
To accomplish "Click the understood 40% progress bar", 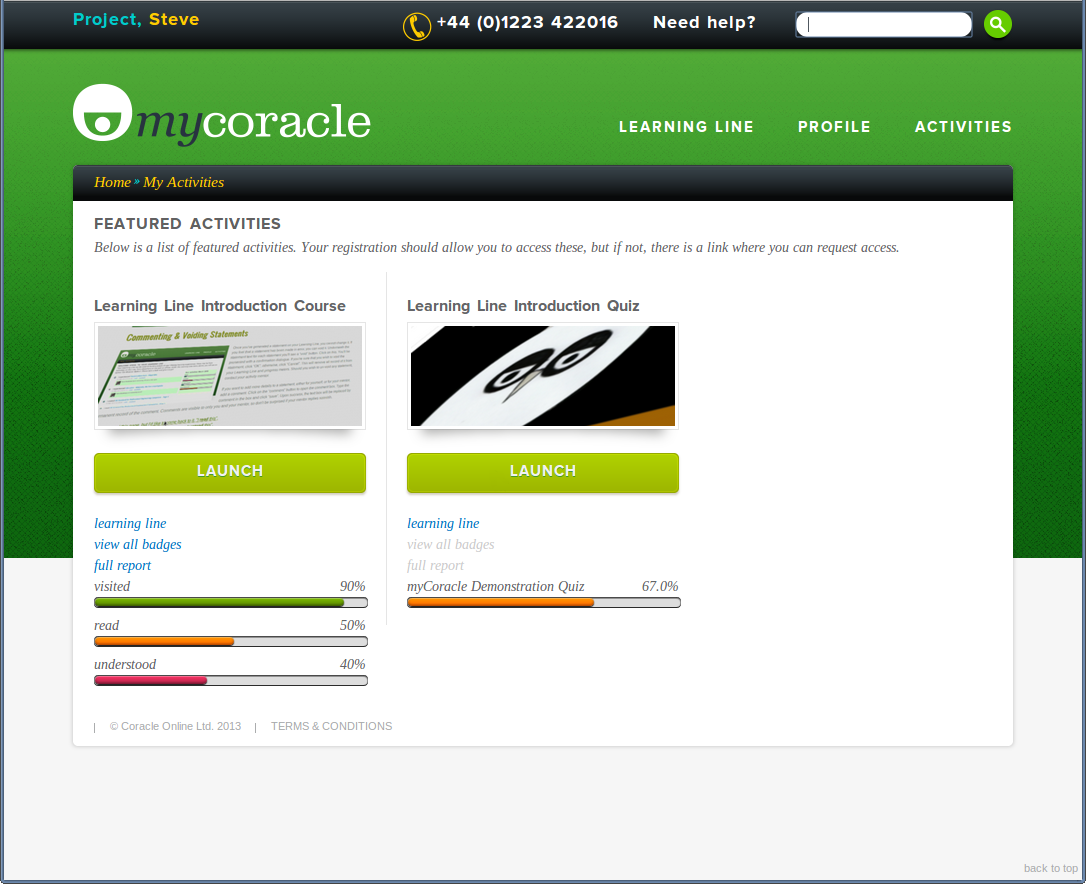I will tap(231, 680).
